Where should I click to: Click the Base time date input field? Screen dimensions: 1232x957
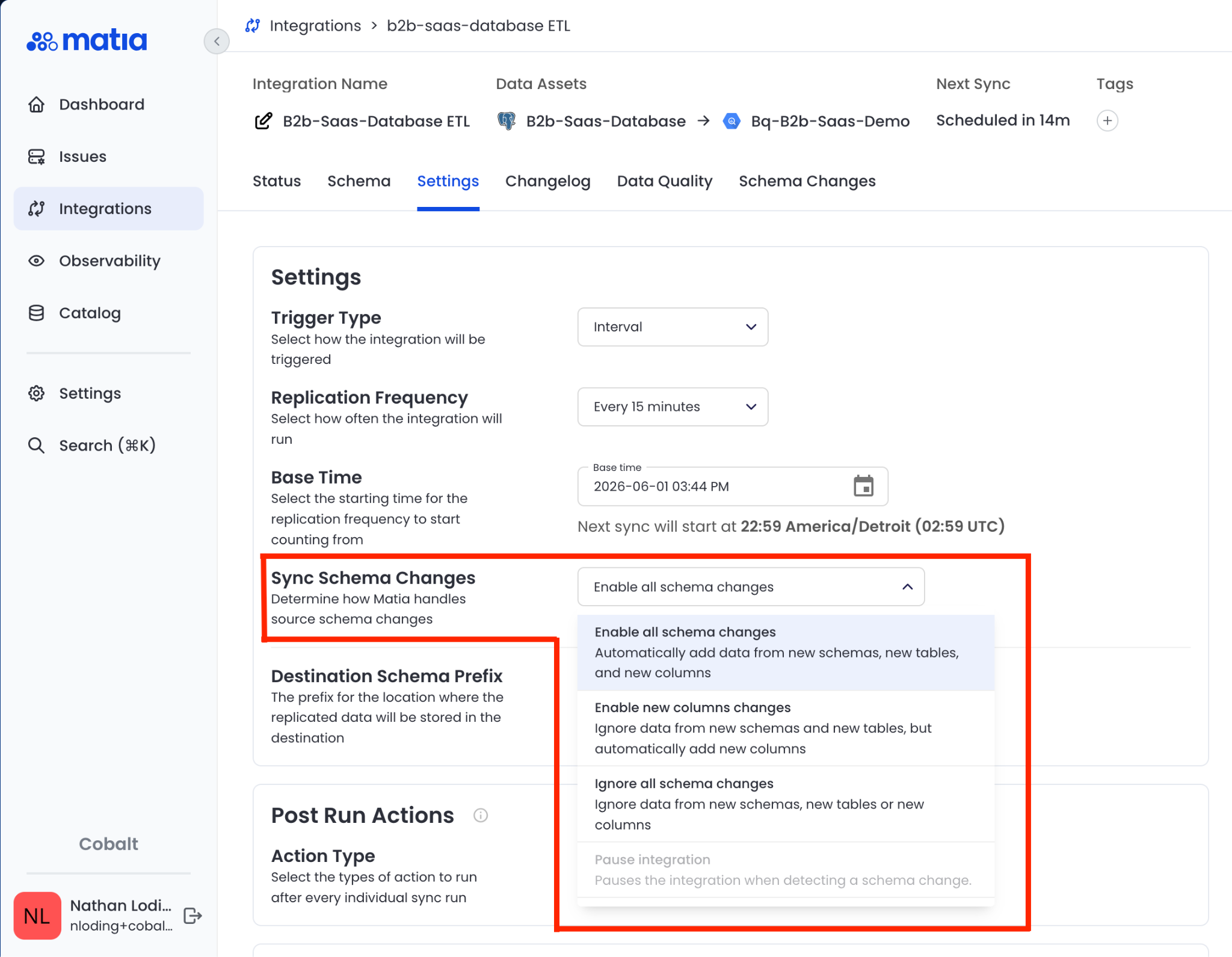pos(733,486)
